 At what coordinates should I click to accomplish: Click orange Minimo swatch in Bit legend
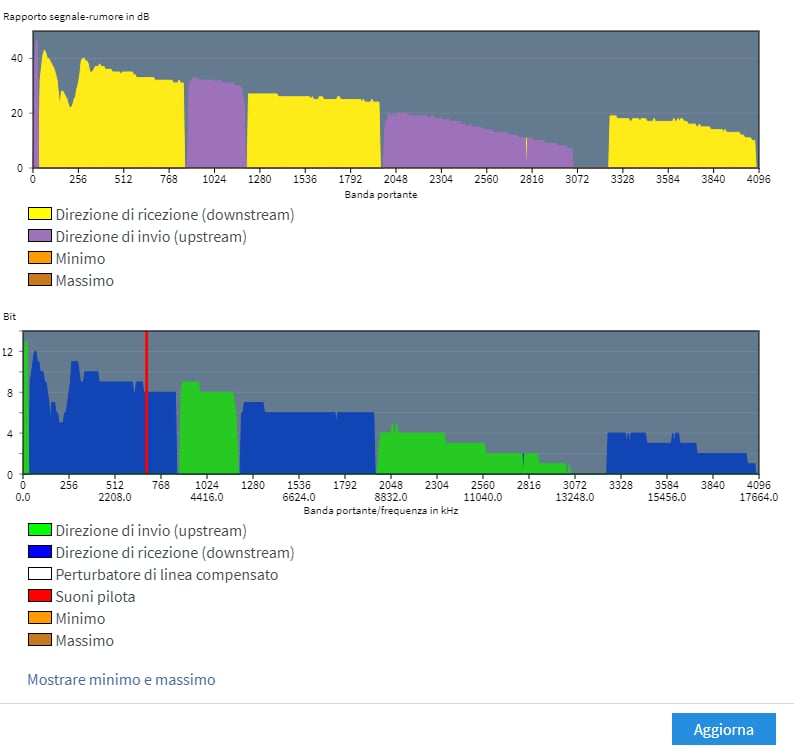[x=39, y=618]
